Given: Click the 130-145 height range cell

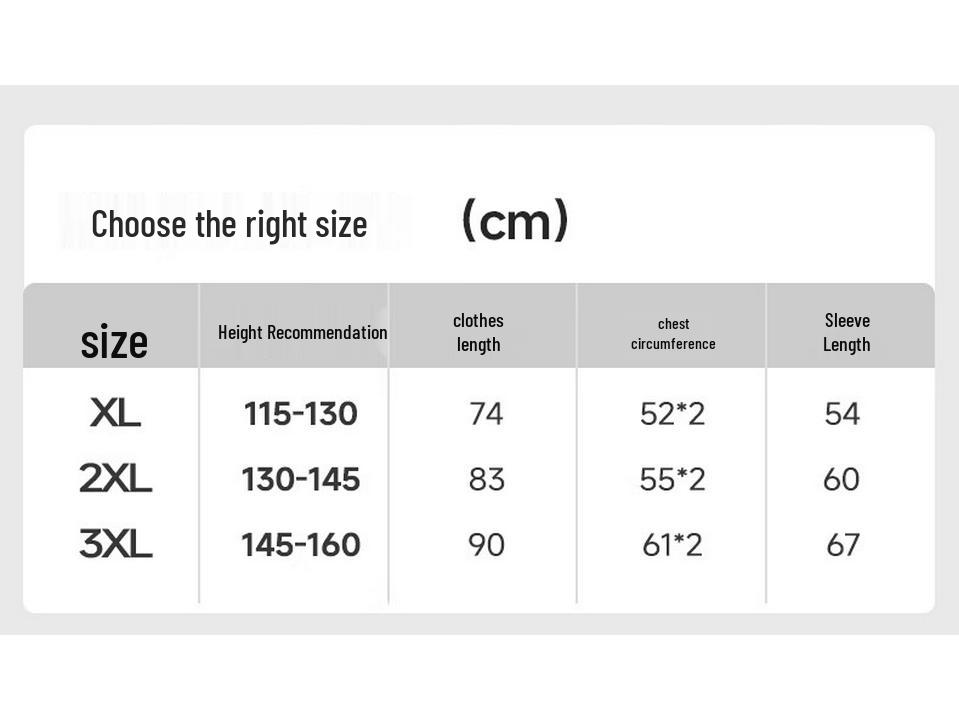Looking at the screenshot, I should click(x=300, y=479).
